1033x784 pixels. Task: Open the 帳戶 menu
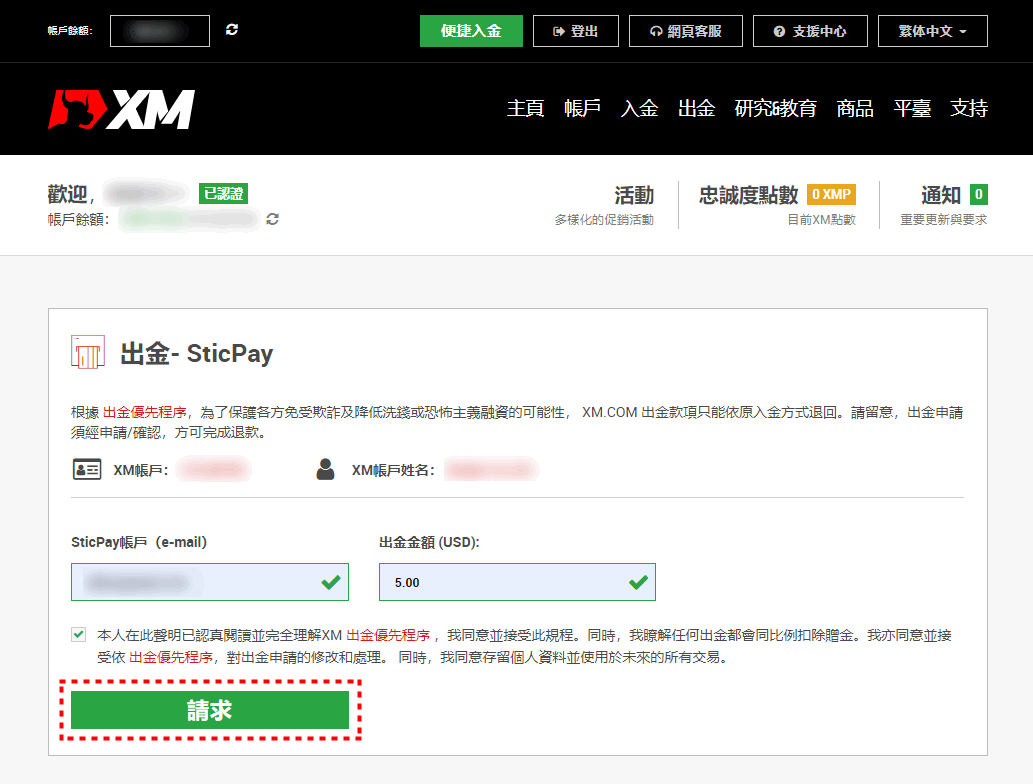(582, 108)
